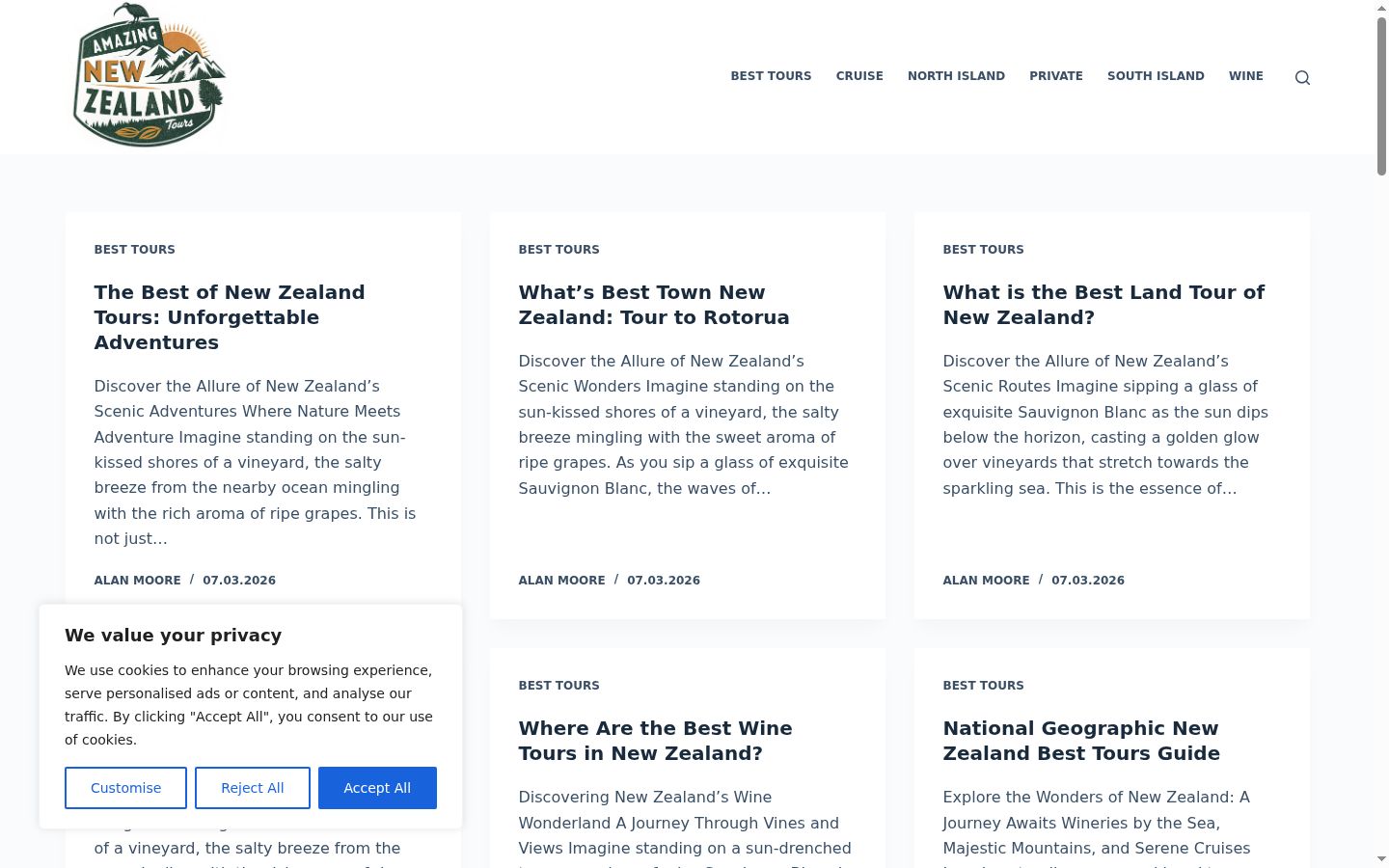The image size is (1389, 868).
Task: Open the BEST TOURS menu item
Action: tap(771, 76)
